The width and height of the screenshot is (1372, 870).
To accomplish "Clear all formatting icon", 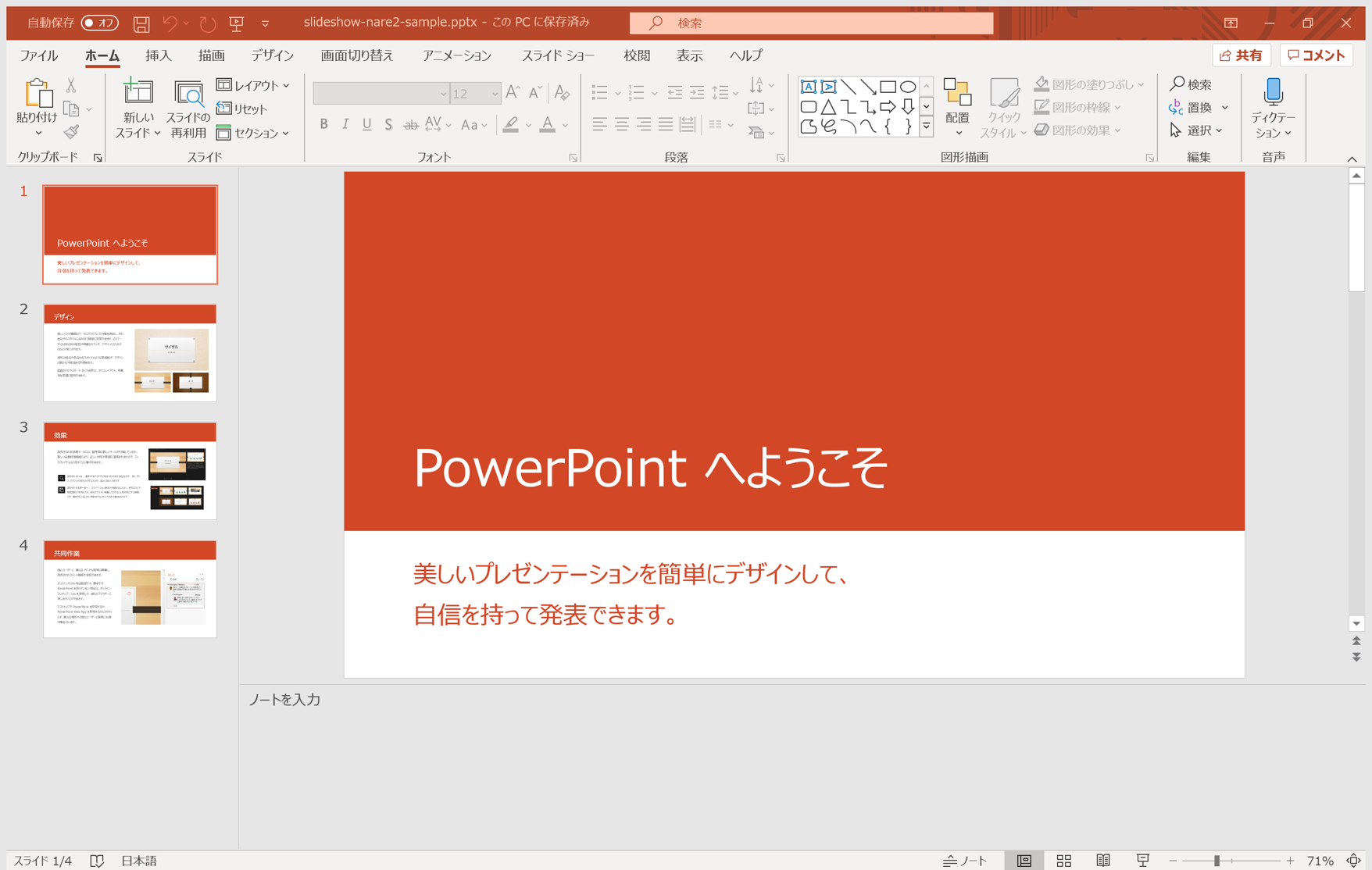I will click(562, 93).
